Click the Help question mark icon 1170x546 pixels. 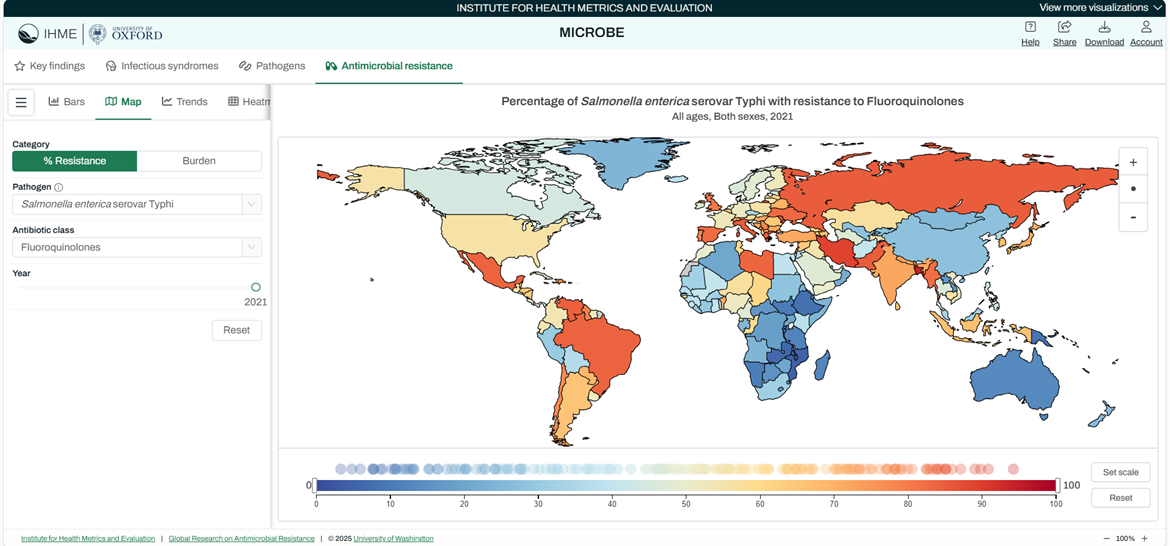click(1030, 27)
